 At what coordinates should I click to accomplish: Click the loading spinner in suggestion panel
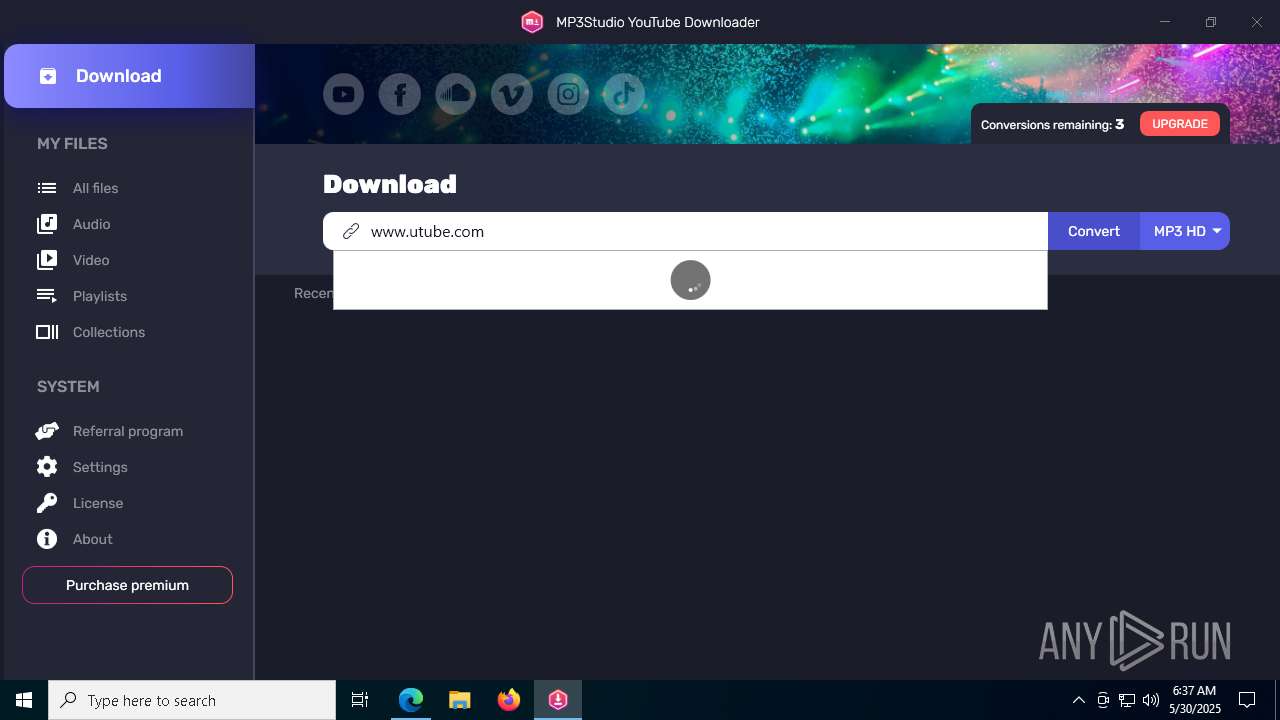coord(690,280)
